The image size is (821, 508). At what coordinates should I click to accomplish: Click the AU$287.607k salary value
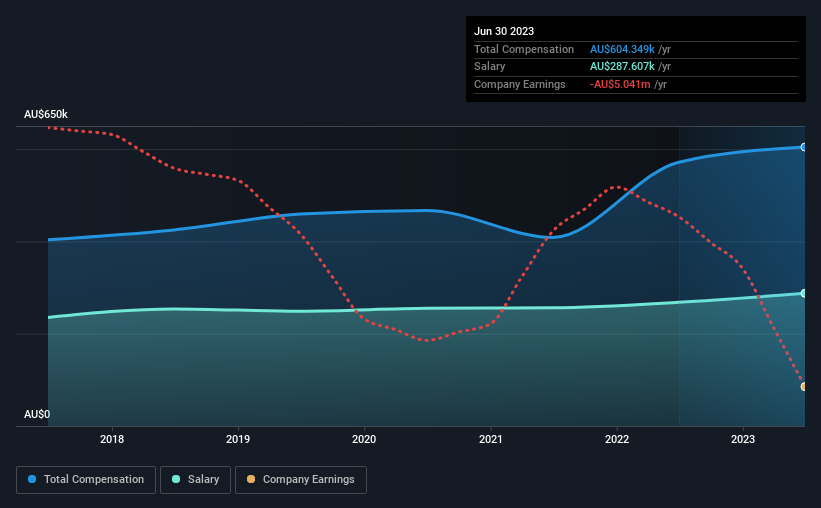622,67
